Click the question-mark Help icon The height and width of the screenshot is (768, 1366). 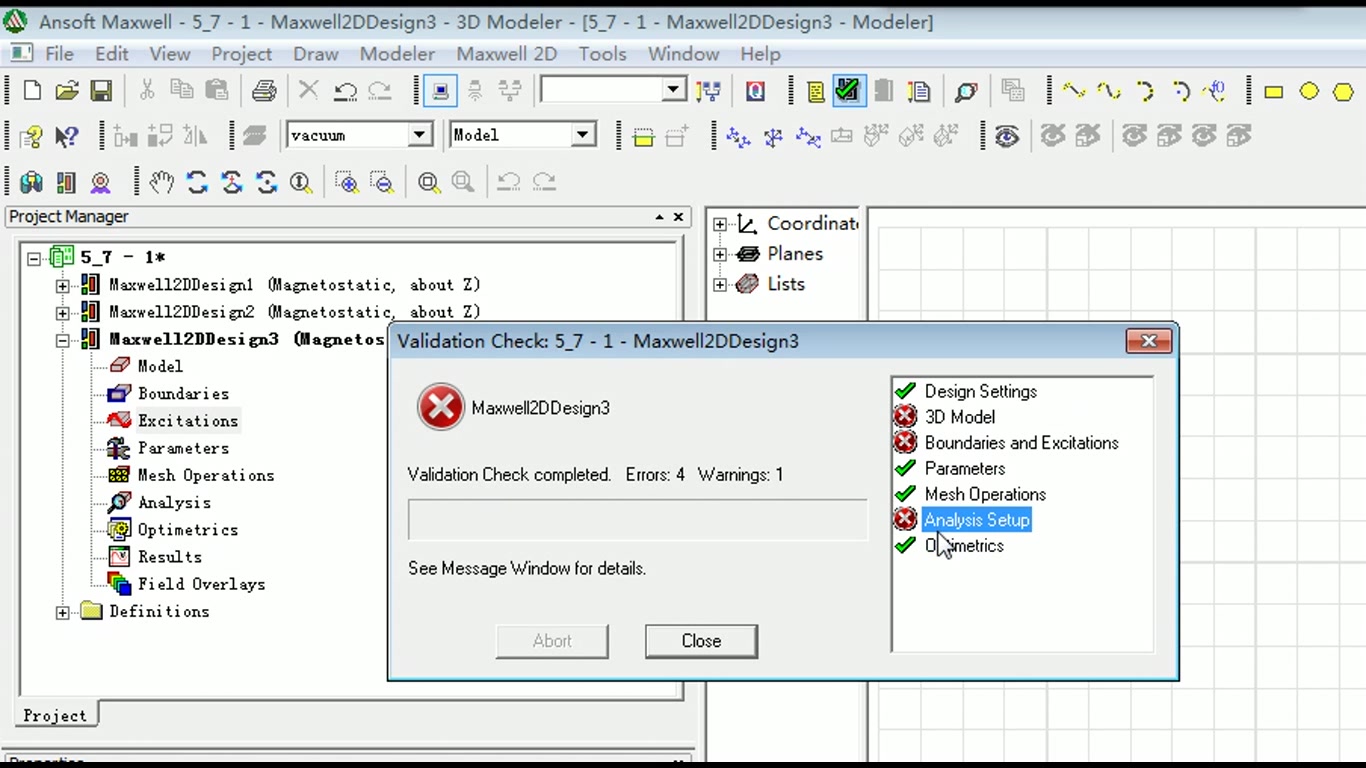(32, 136)
